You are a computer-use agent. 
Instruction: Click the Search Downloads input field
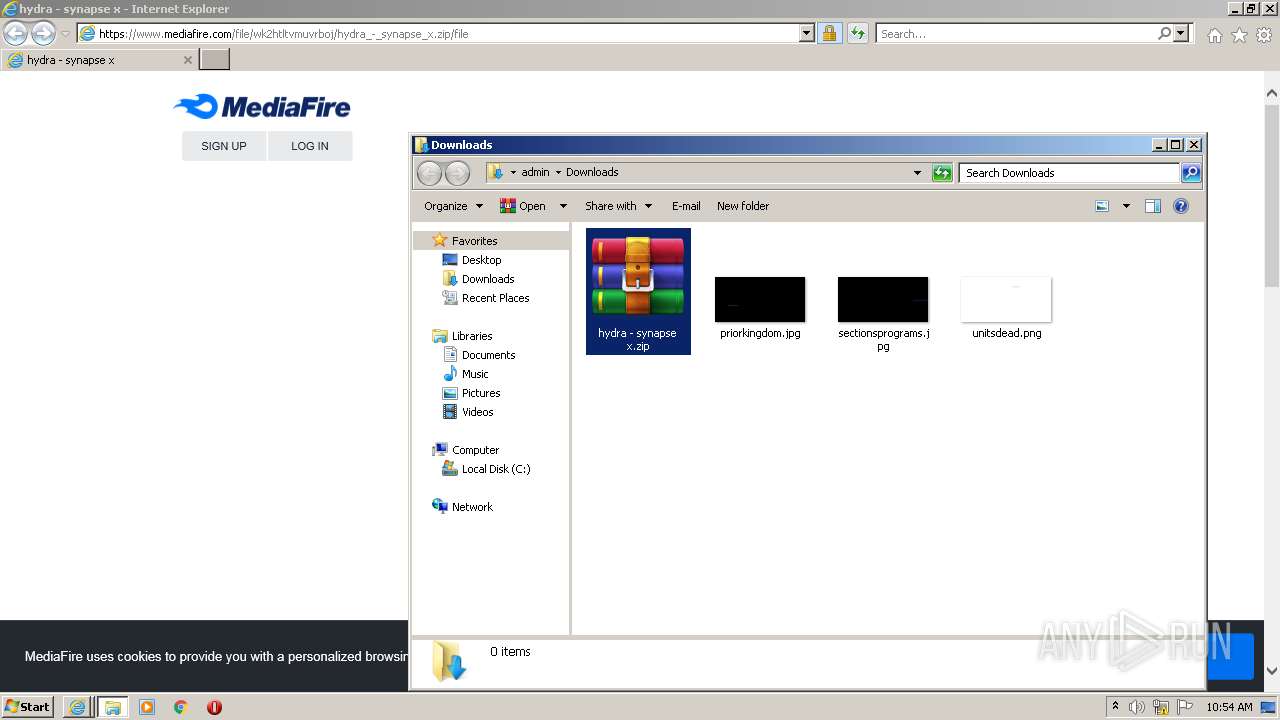pos(1069,173)
